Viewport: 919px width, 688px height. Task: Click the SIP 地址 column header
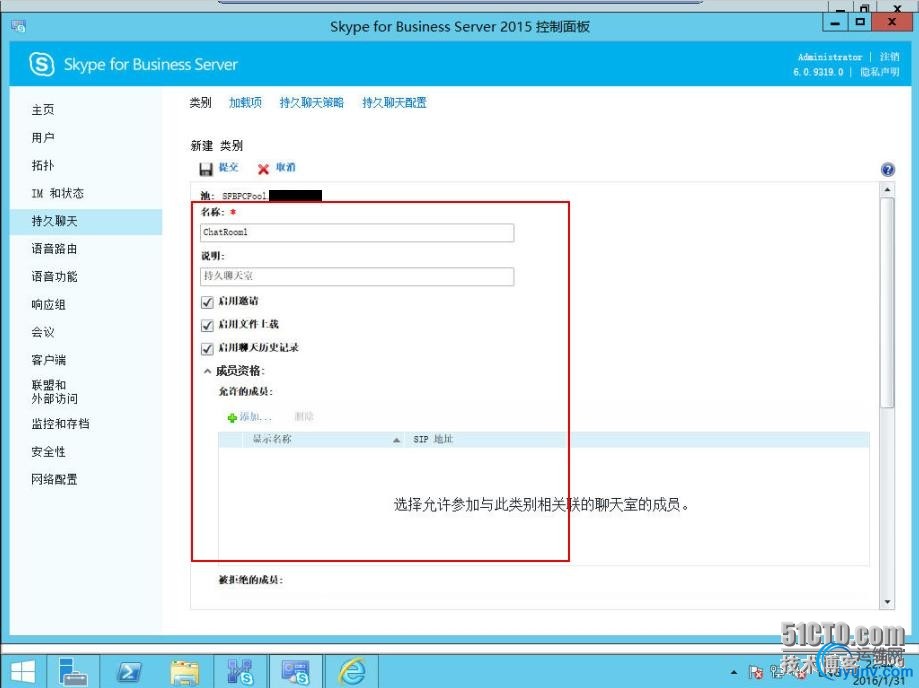(x=433, y=440)
